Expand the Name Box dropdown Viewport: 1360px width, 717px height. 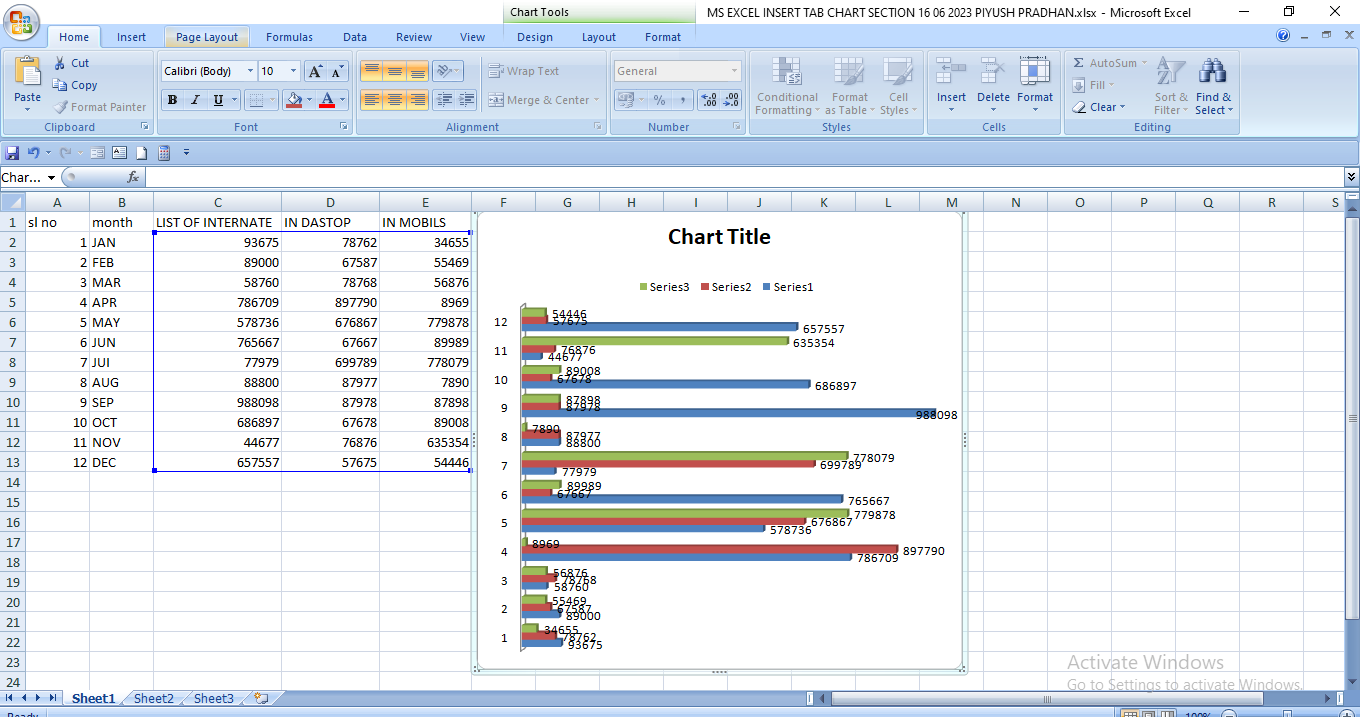pyautogui.click(x=52, y=178)
